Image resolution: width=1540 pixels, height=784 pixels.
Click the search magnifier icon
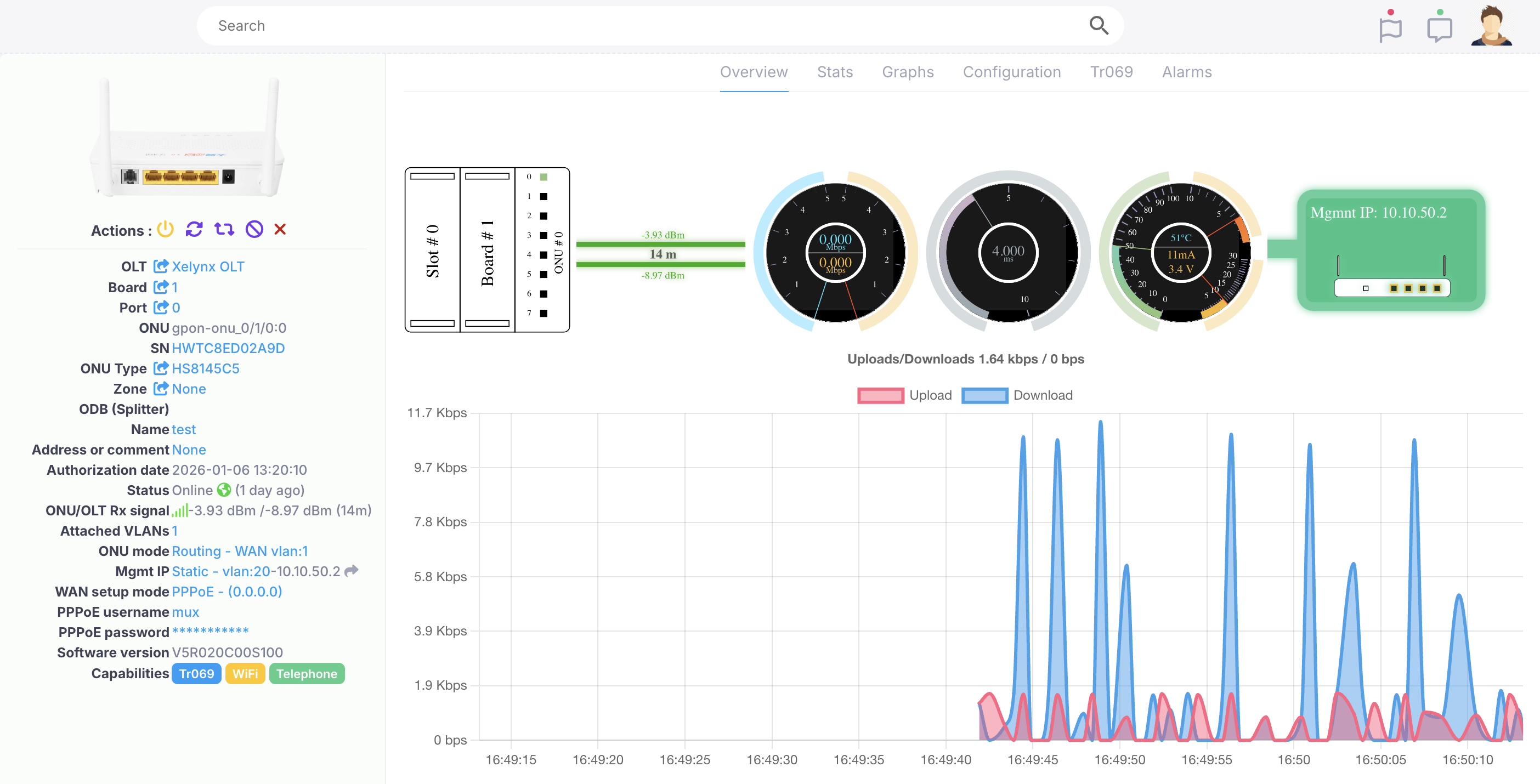[1098, 26]
